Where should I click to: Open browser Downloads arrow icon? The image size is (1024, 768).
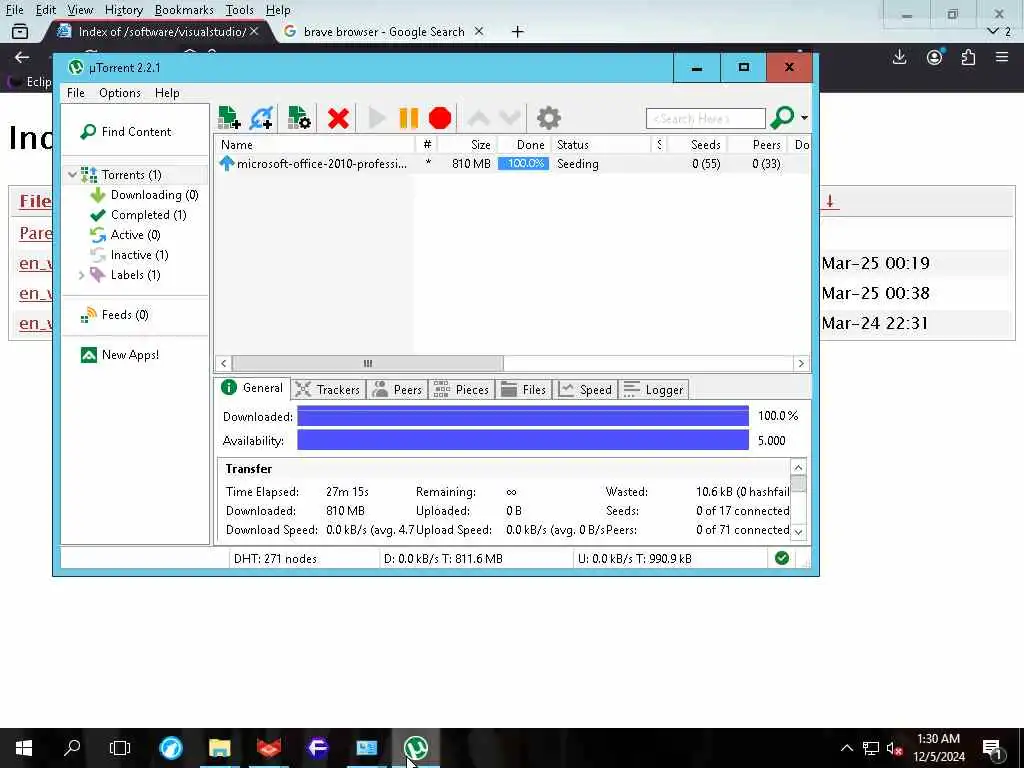[899, 57]
